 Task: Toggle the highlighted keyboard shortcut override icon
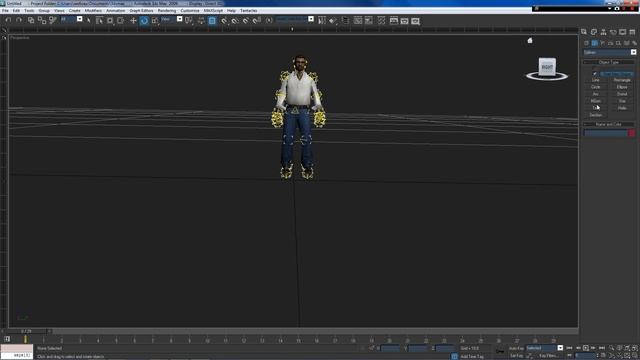tap(212, 20)
